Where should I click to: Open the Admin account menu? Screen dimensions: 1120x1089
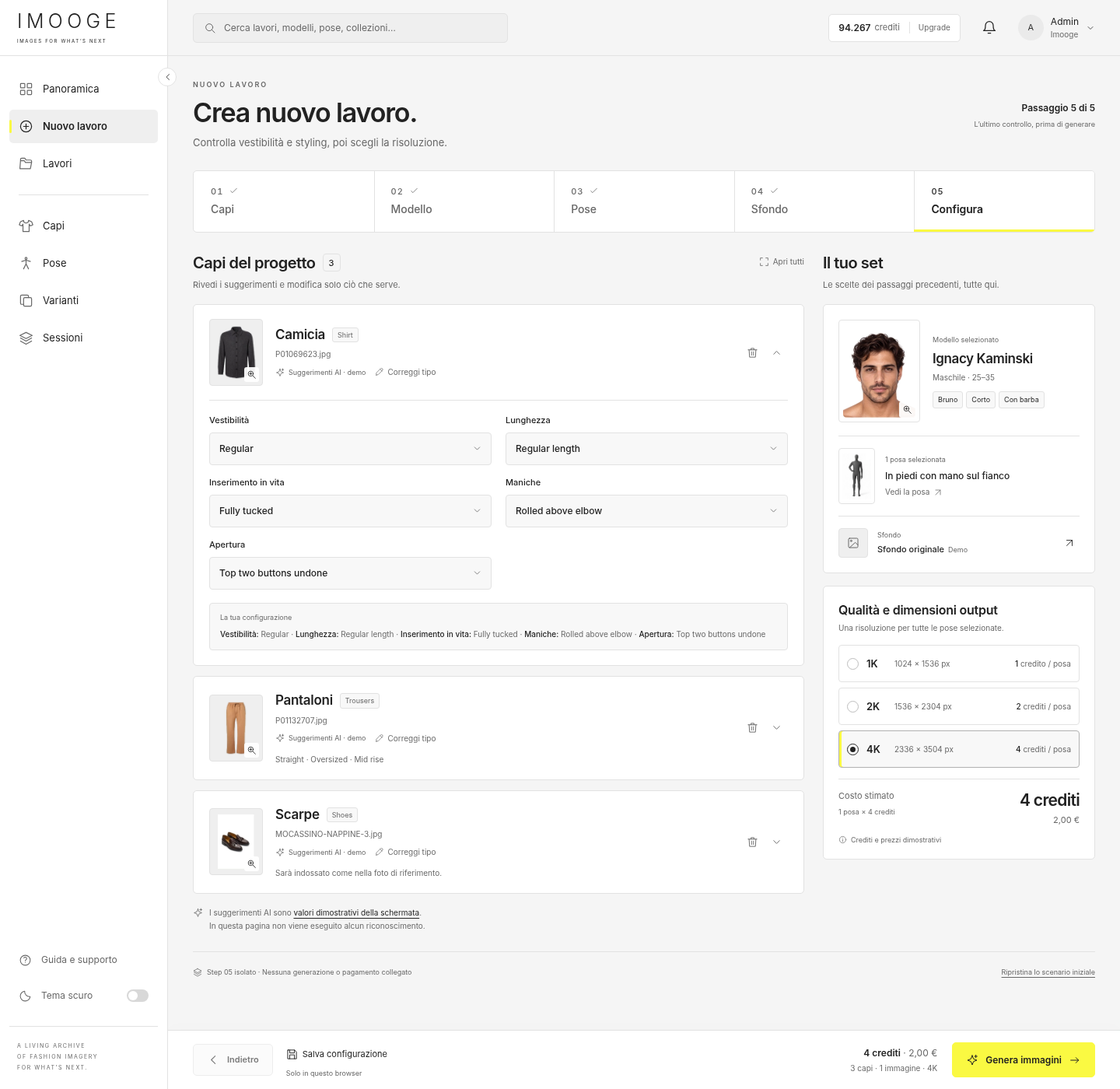click(x=1056, y=28)
